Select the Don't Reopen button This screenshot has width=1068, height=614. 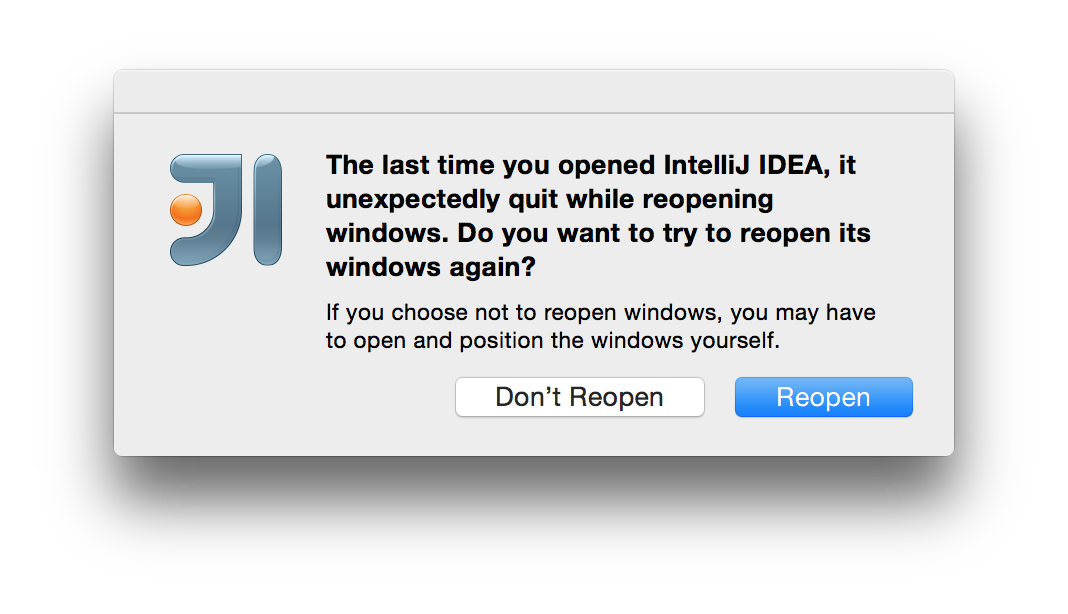coord(580,397)
